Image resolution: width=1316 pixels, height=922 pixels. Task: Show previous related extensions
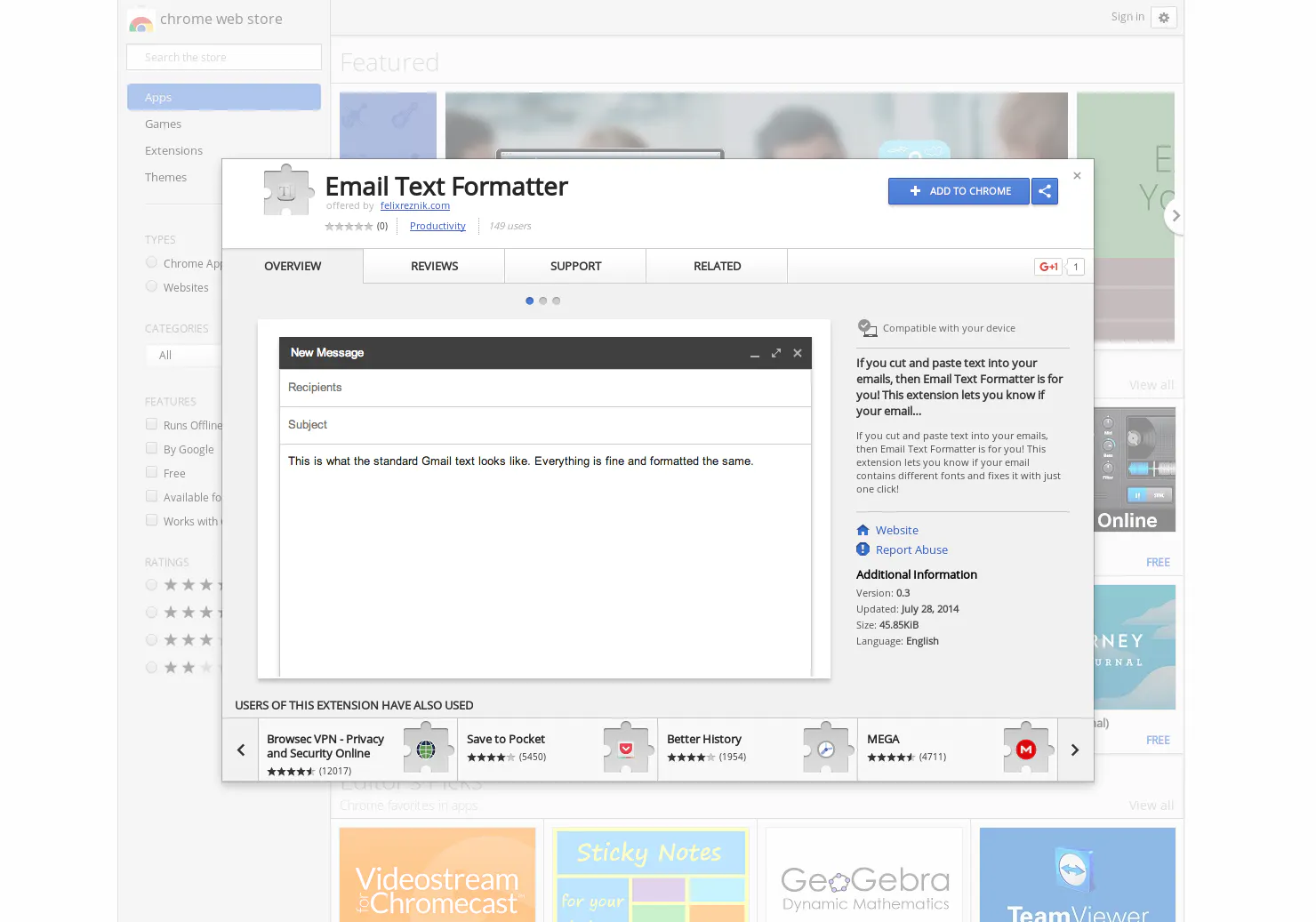tap(241, 750)
